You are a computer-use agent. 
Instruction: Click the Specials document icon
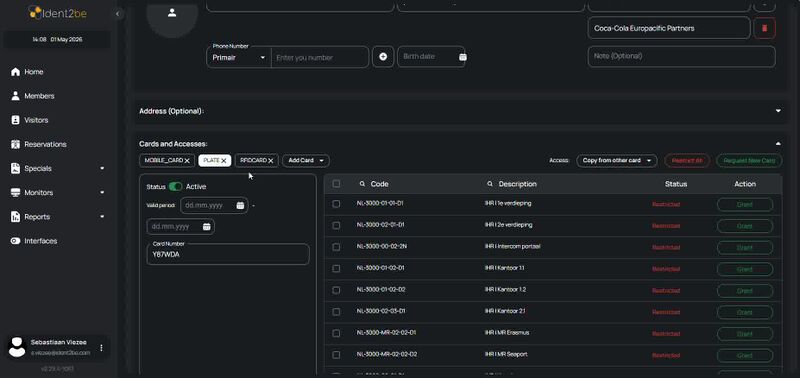(15, 168)
